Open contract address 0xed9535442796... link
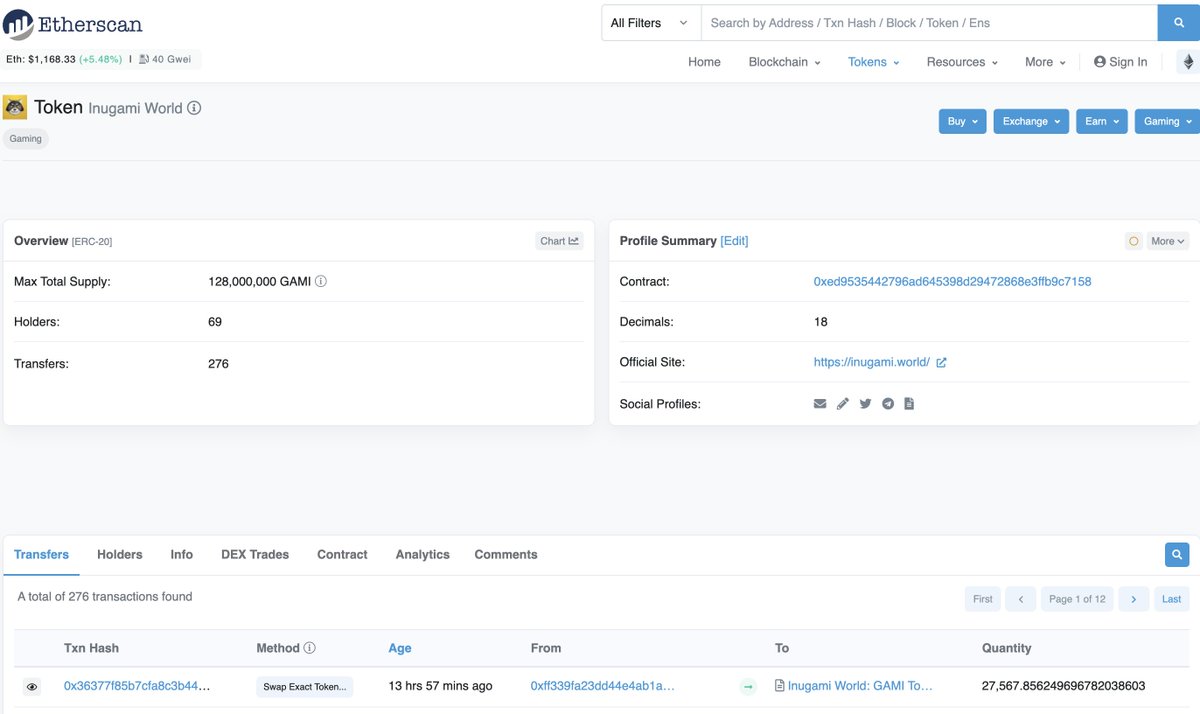The height and width of the screenshot is (714, 1200). coord(952,282)
